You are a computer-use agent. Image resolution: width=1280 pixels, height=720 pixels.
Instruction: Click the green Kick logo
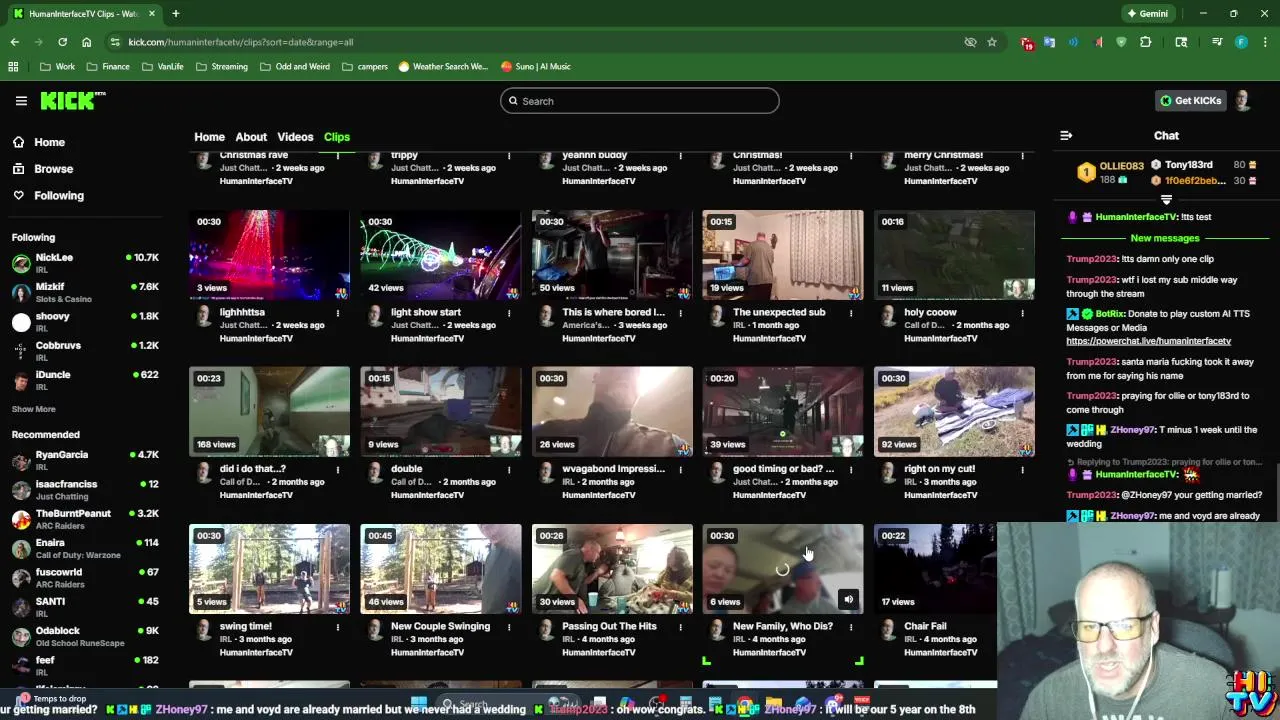click(x=72, y=100)
